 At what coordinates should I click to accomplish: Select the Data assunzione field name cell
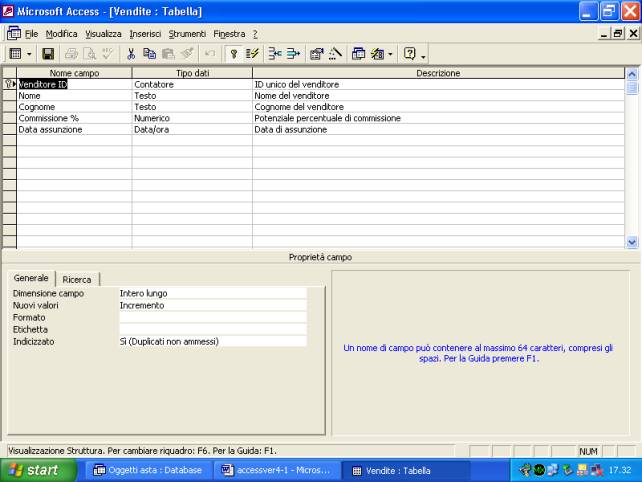pos(74,129)
